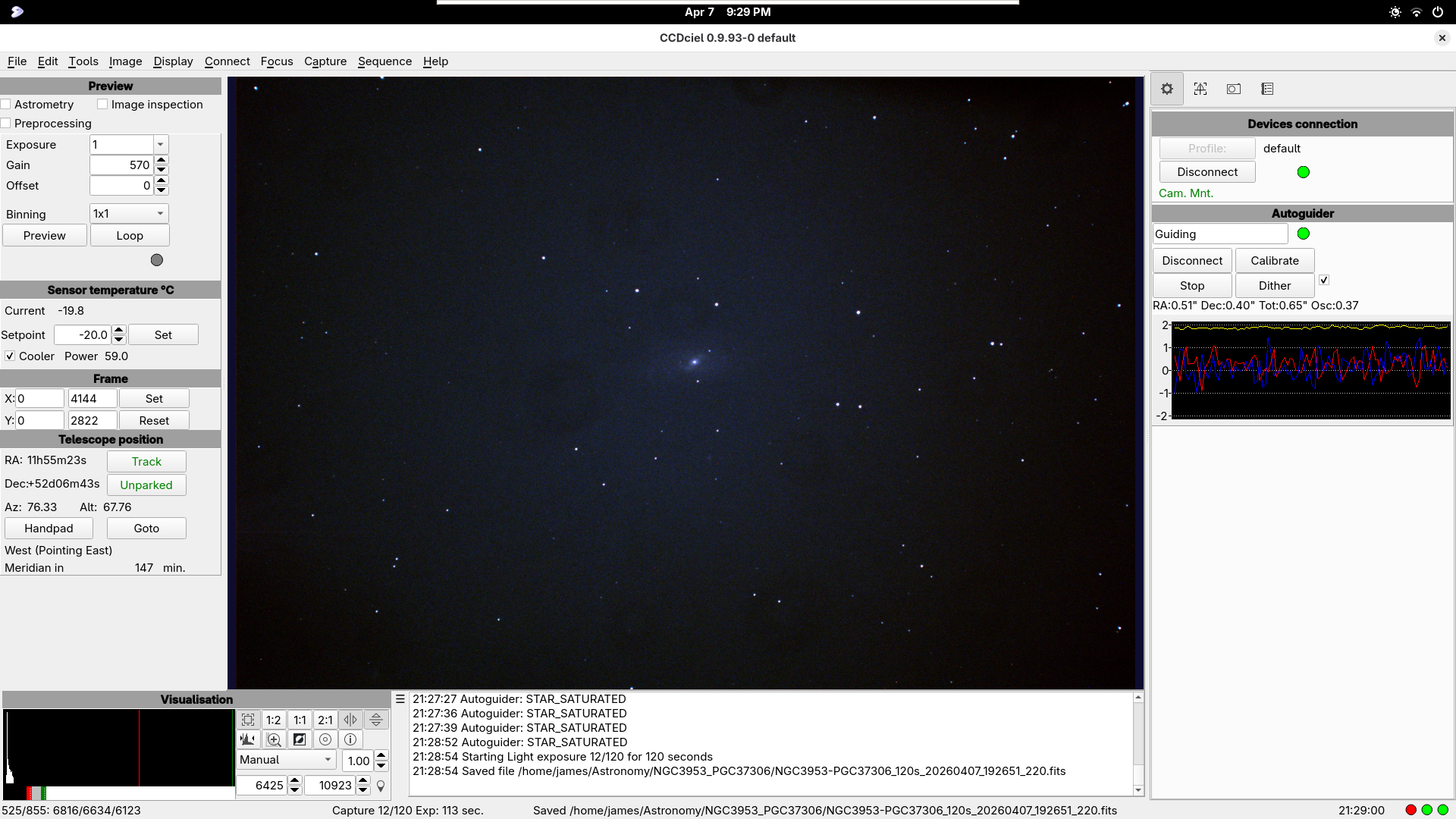Click the flip image vertically icon
This screenshot has height=819, width=1456.
point(376,720)
